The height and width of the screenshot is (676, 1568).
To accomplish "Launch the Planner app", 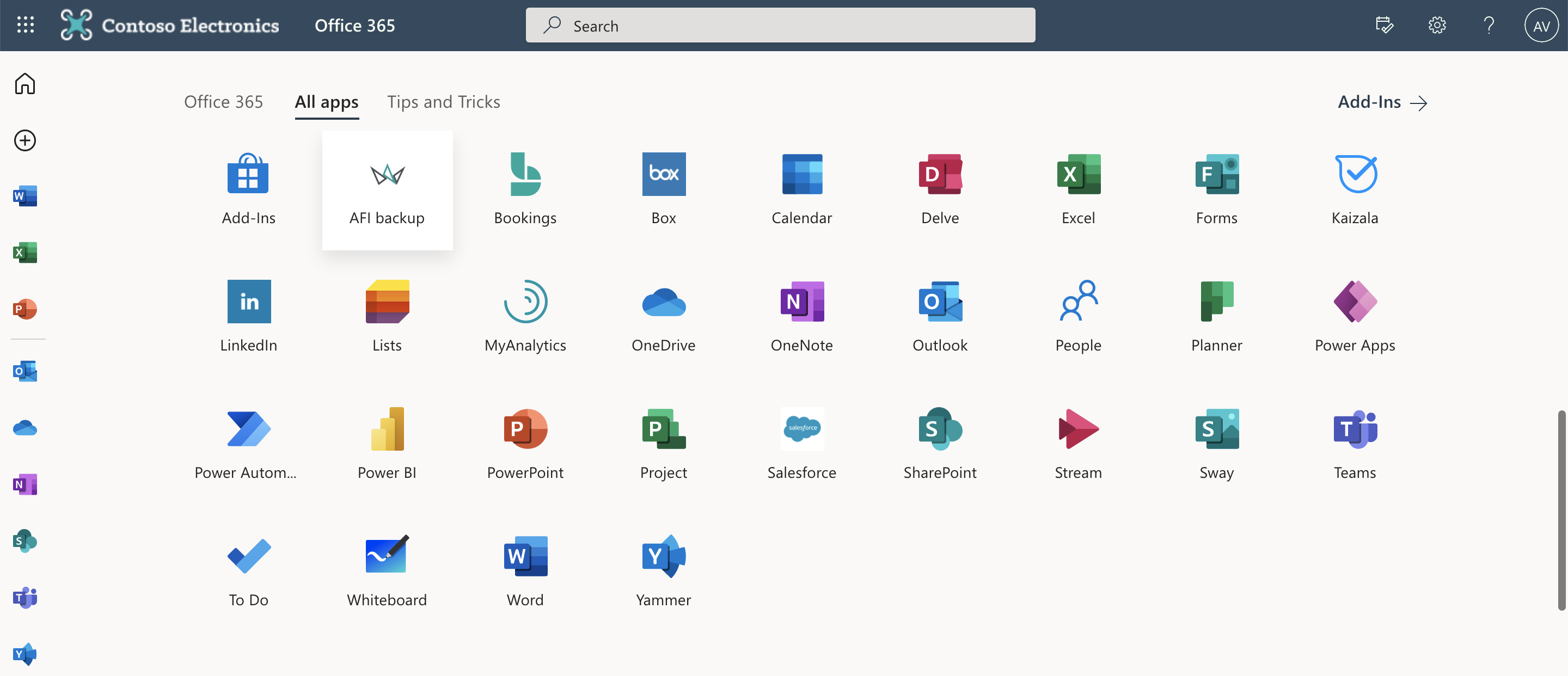I will coord(1216,316).
